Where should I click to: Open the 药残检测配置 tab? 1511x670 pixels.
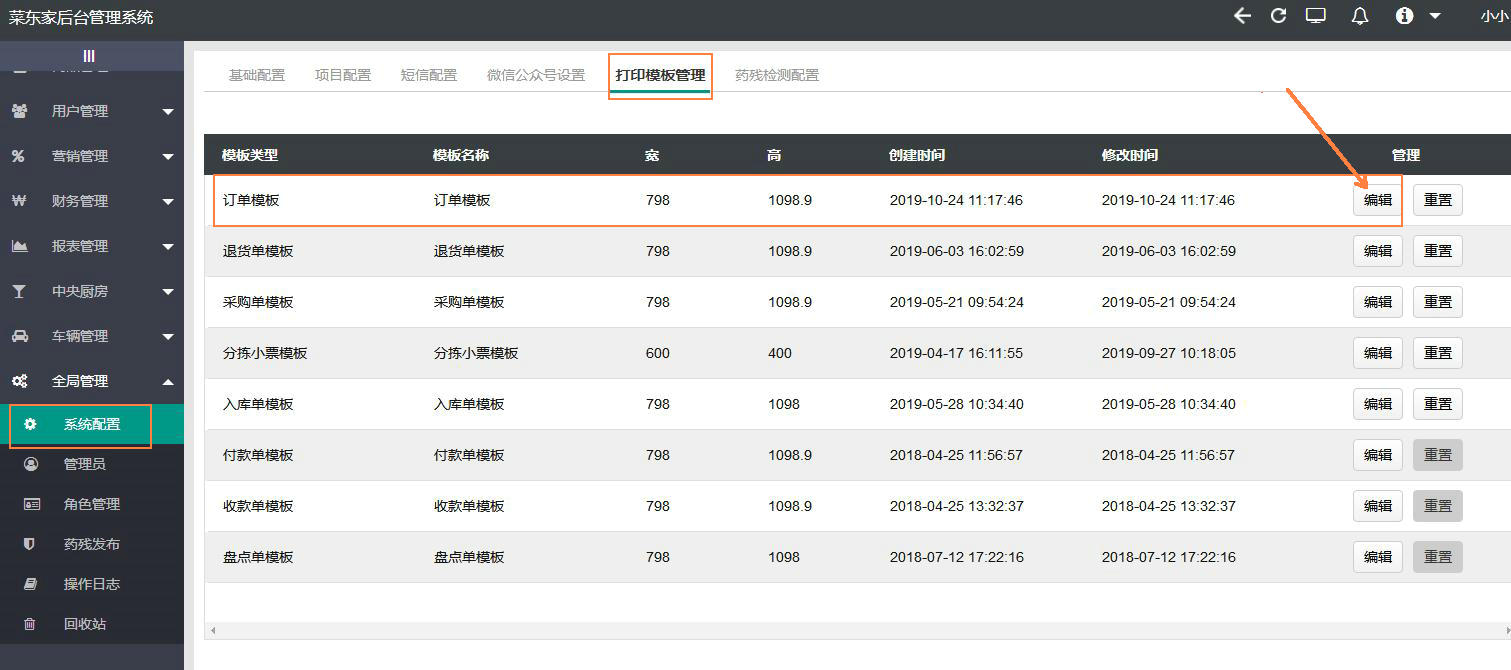777,75
